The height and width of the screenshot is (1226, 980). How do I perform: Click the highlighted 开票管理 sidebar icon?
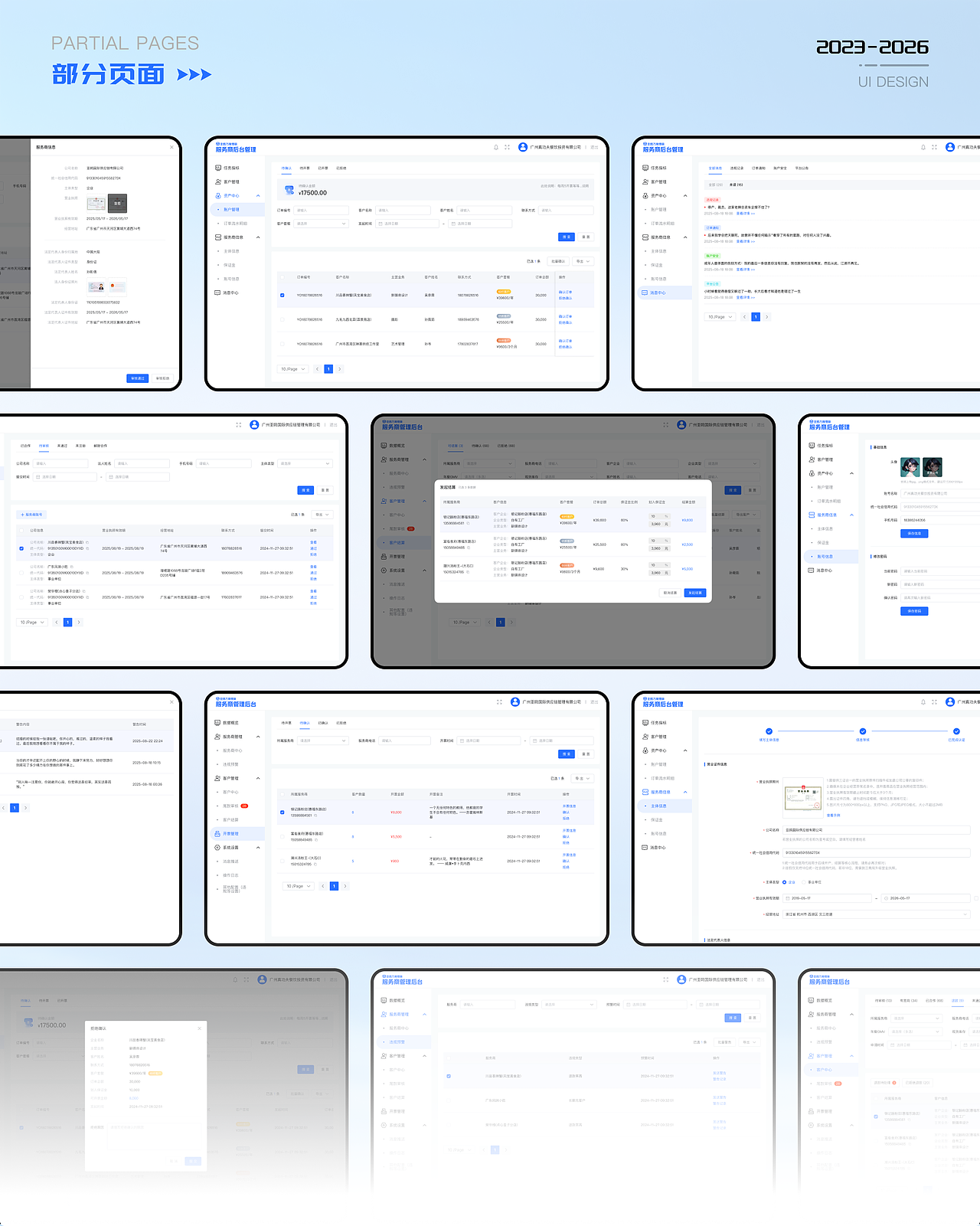coord(217,833)
